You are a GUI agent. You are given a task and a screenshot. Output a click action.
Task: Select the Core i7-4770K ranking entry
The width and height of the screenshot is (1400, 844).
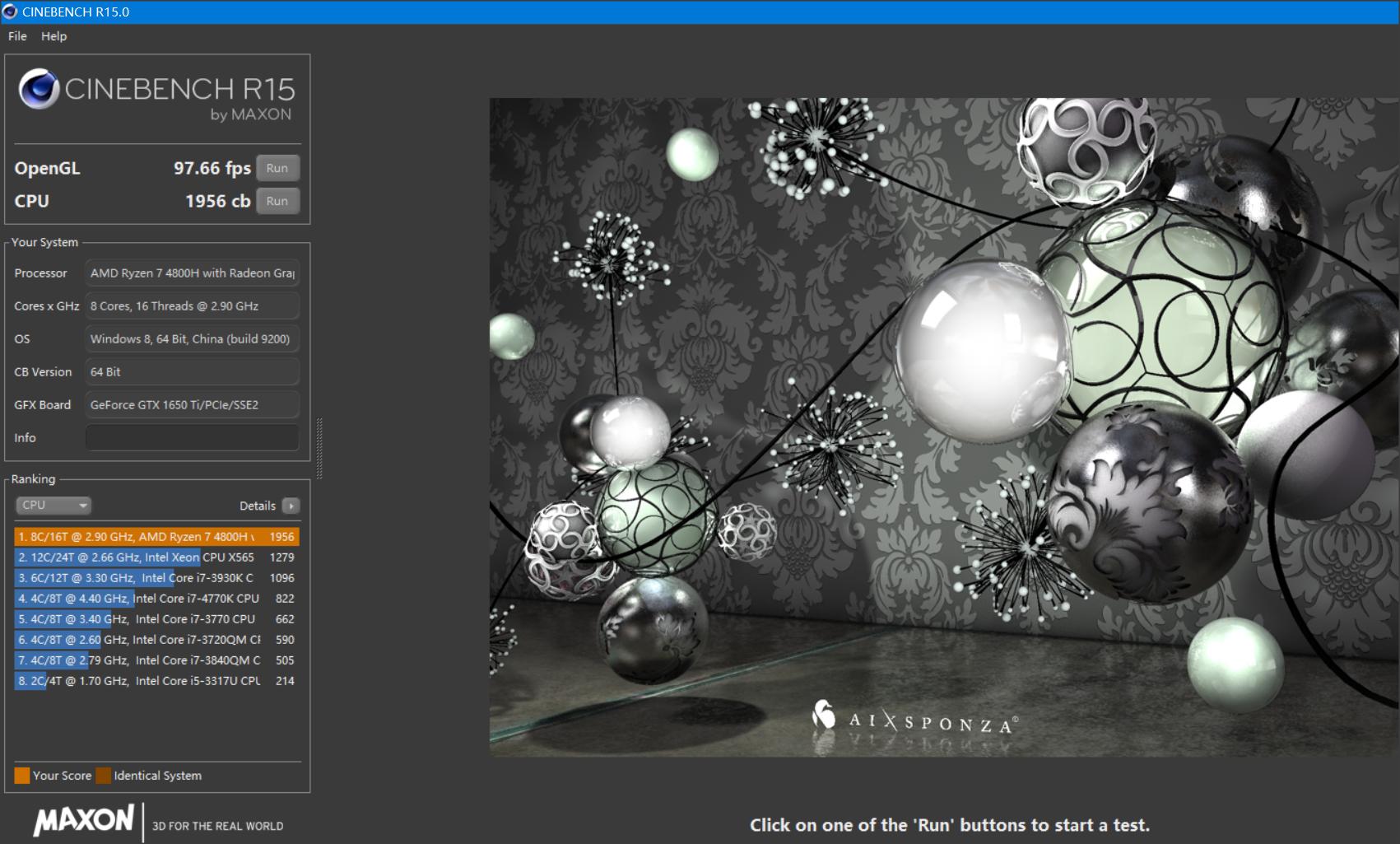(x=156, y=599)
